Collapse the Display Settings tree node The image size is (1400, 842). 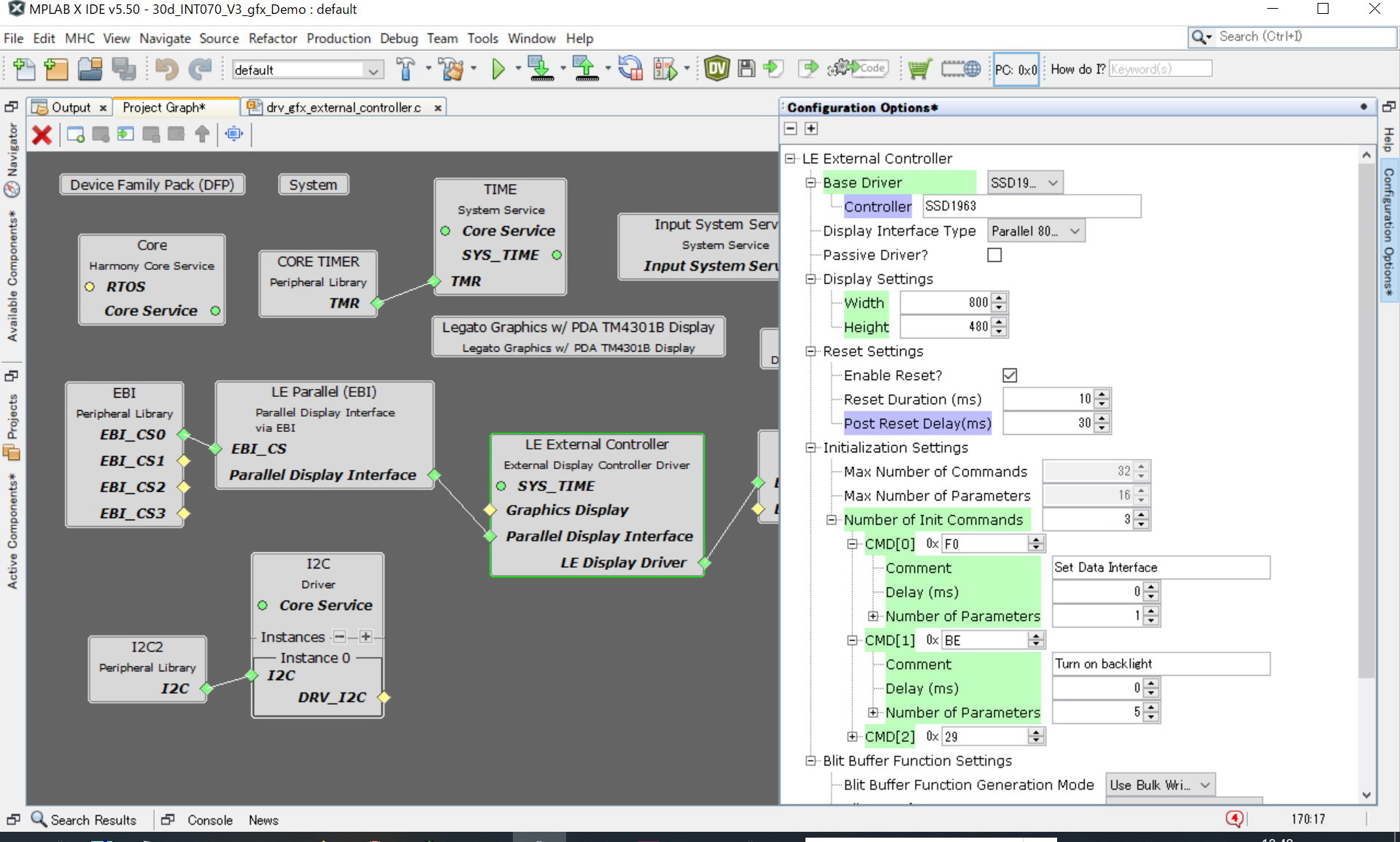810,279
